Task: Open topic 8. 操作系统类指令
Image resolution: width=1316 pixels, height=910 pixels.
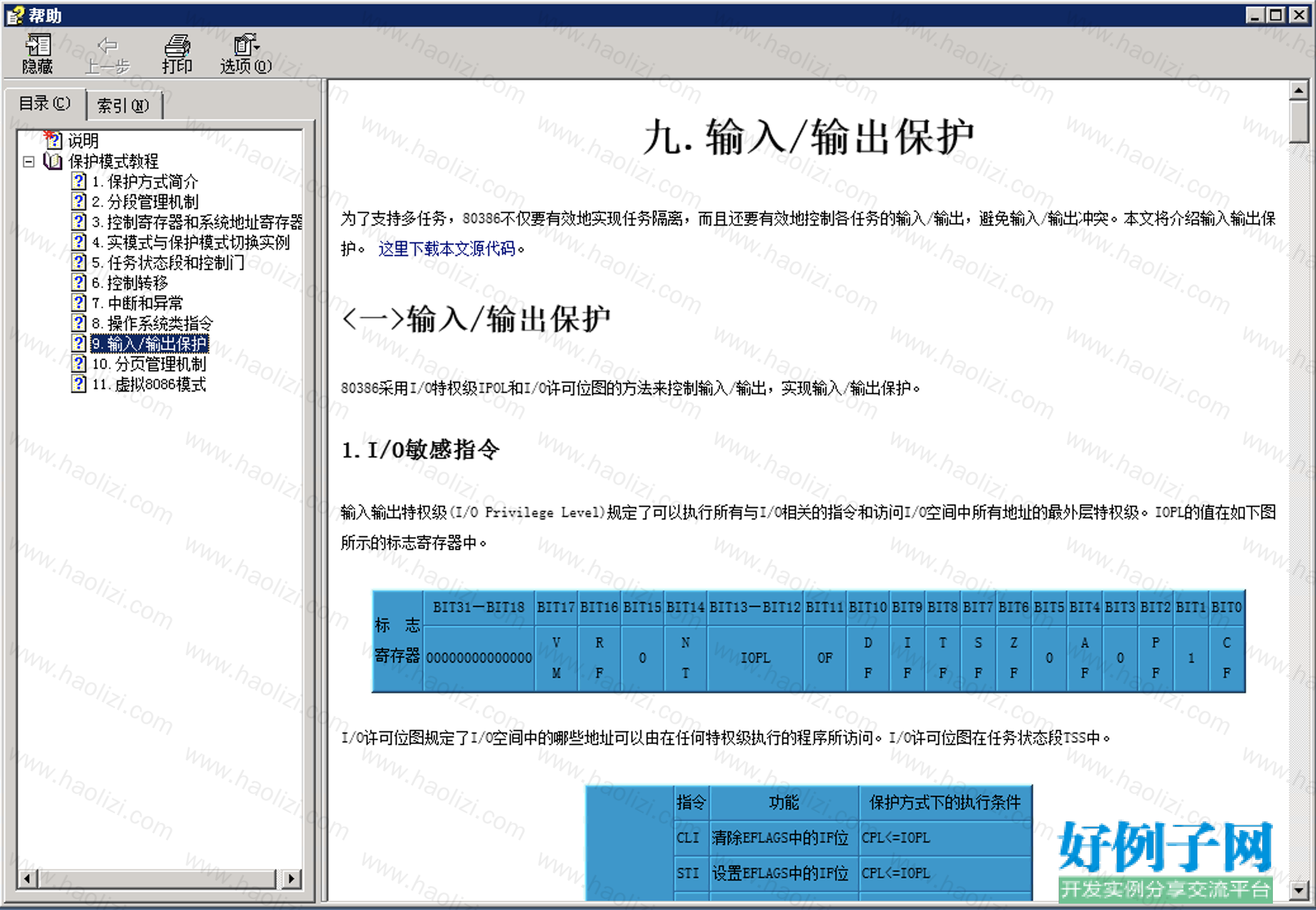Action: click(153, 324)
